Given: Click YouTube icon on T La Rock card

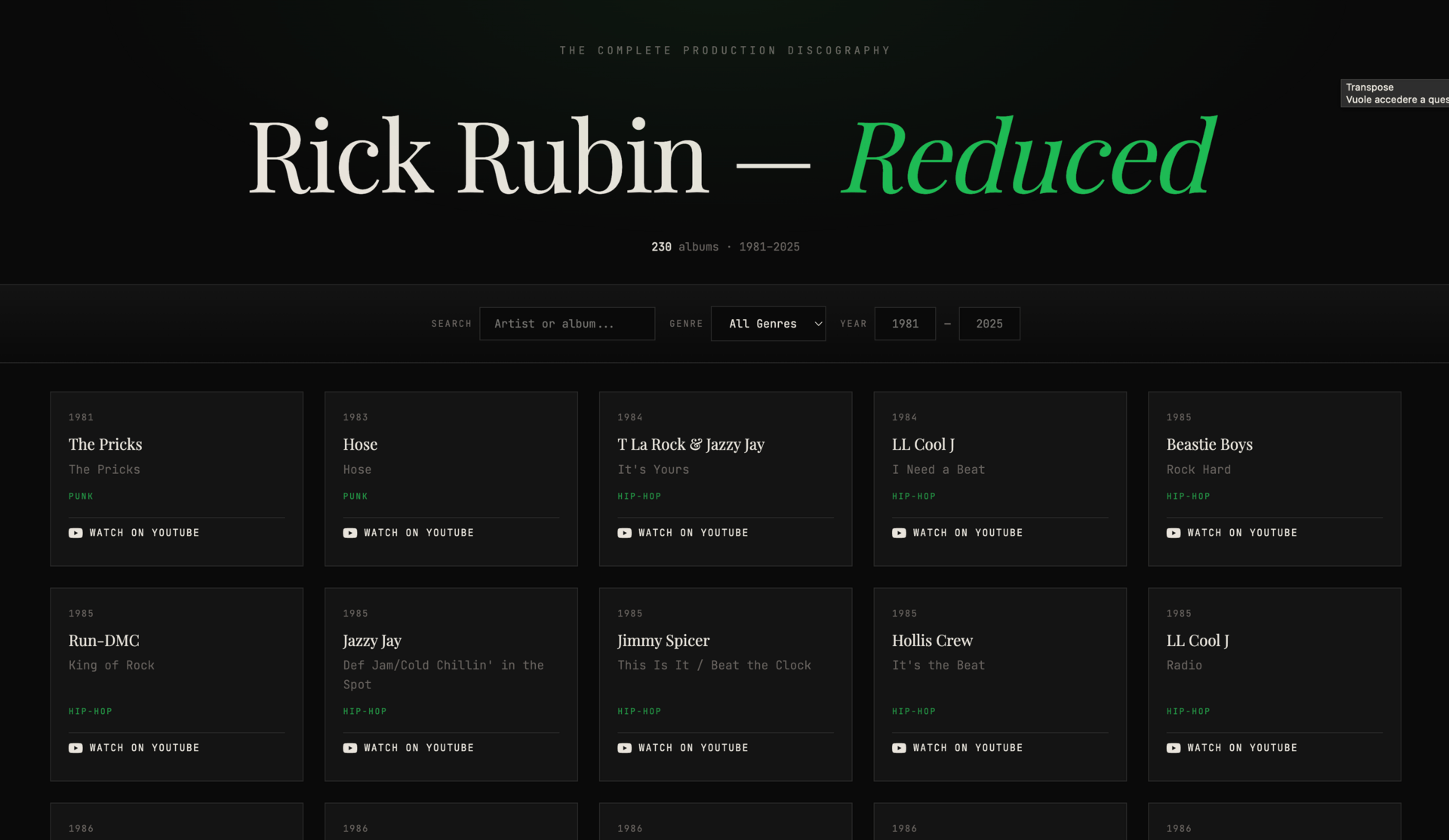Looking at the screenshot, I should coord(624,533).
